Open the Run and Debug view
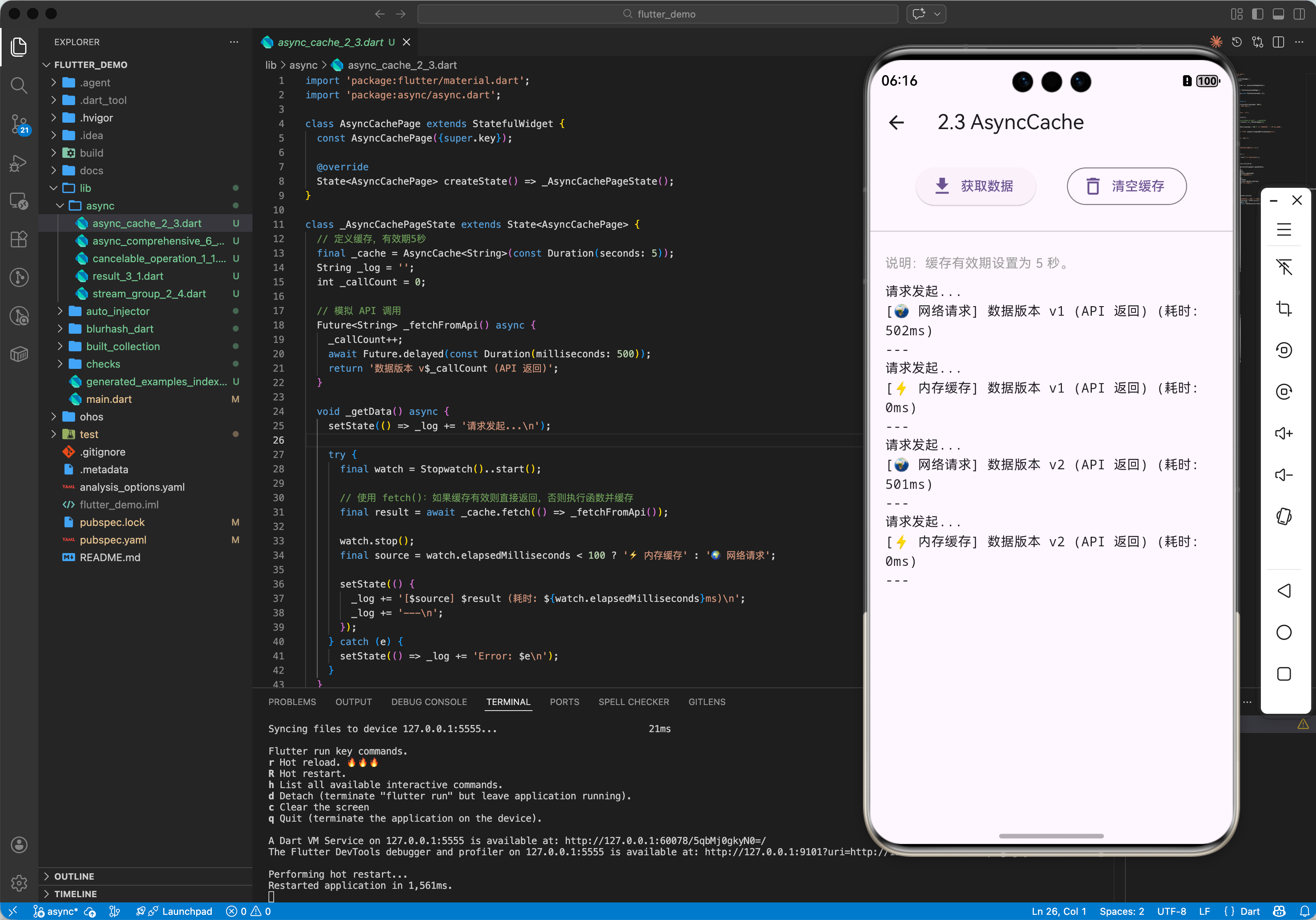Viewport: 1316px width, 920px height. pos(19,163)
